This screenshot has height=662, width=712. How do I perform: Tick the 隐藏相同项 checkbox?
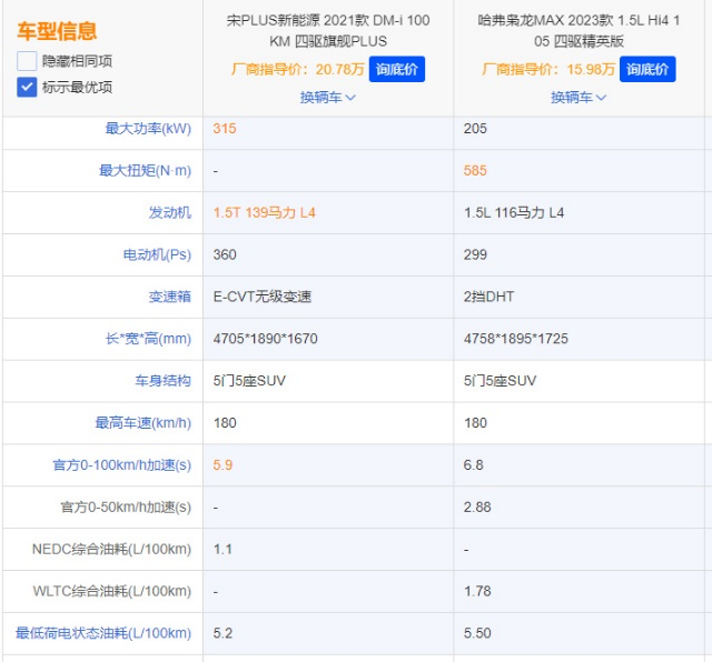(x=27, y=61)
